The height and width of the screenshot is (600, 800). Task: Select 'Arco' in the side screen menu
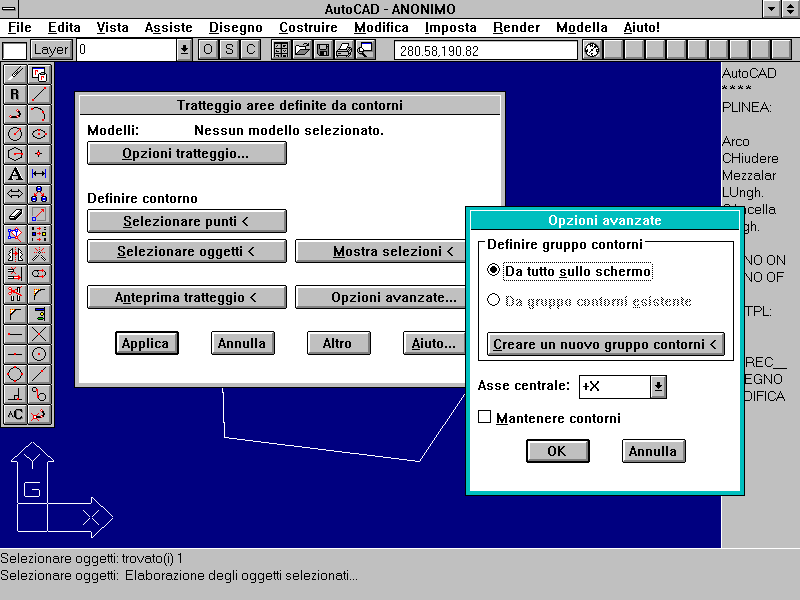[736, 141]
